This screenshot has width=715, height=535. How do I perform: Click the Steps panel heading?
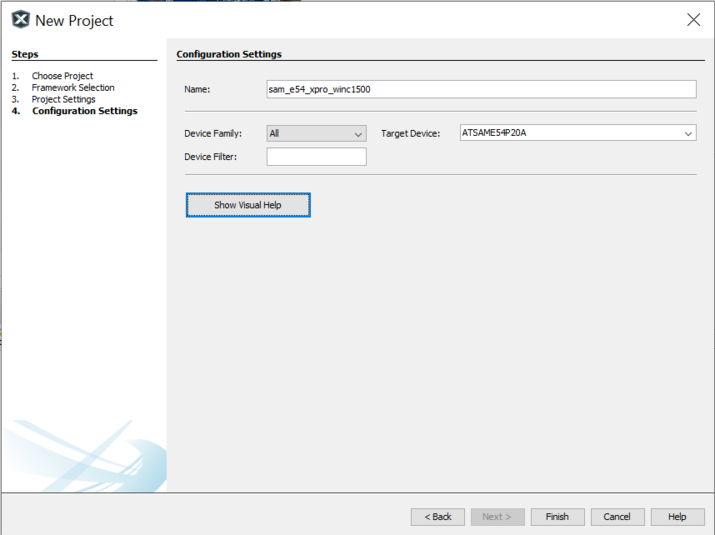pos(25,54)
